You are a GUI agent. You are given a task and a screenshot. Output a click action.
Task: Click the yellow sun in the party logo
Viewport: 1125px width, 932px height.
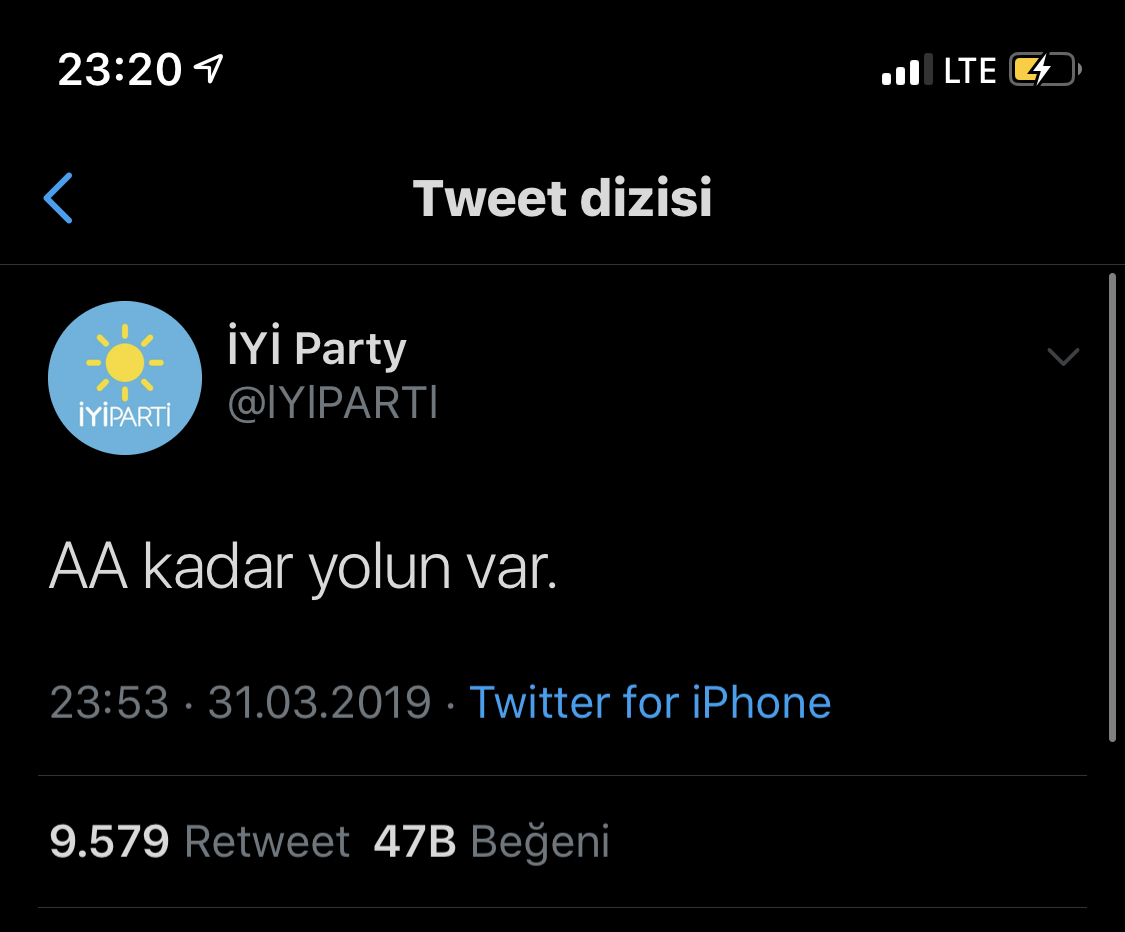(125, 361)
